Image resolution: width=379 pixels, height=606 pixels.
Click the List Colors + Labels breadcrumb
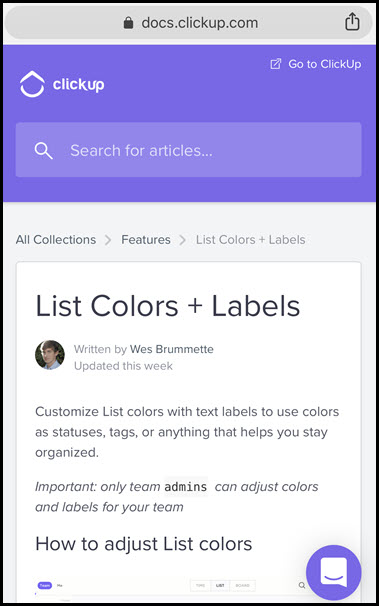pyautogui.click(x=250, y=240)
